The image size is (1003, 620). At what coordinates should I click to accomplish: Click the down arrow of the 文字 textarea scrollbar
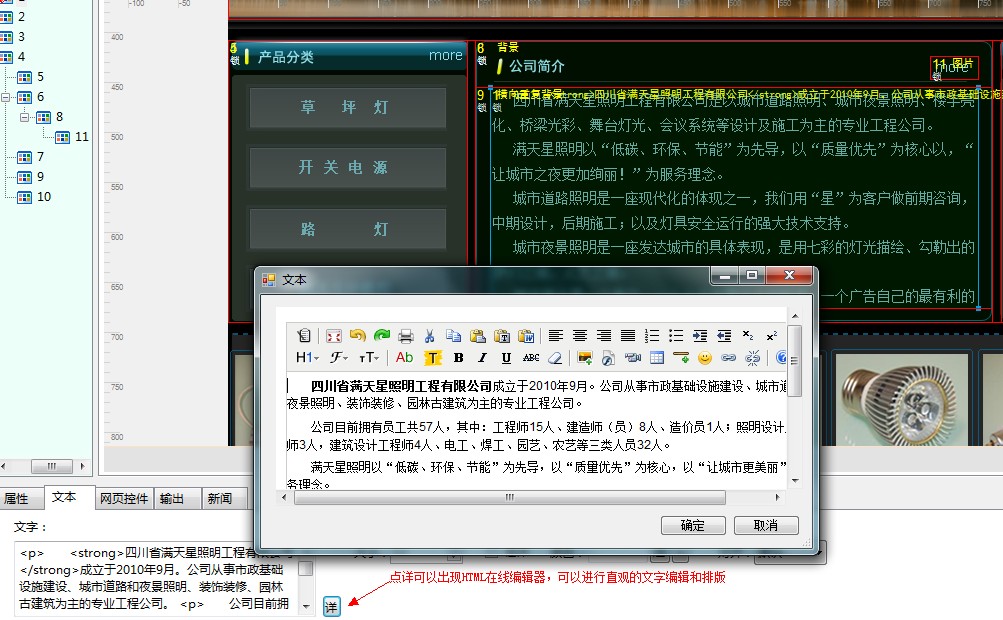coord(306,606)
